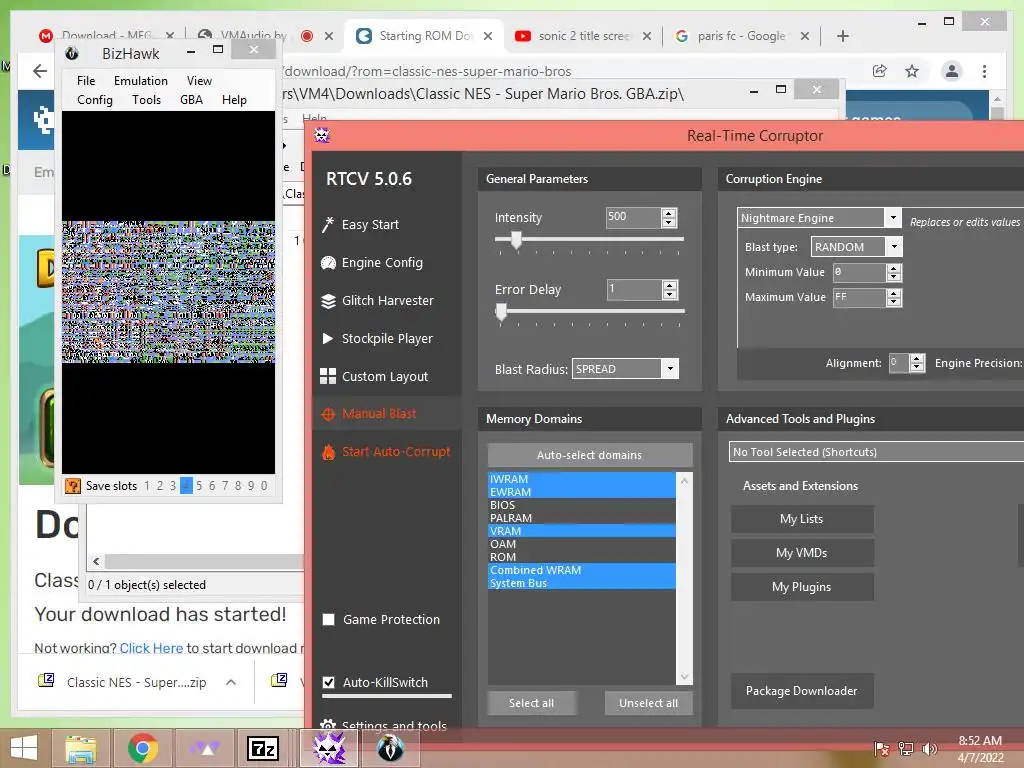This screenshot has width=1024, height=768.
Task: Toggle VRAM memory domain
Action: [581, 531]
